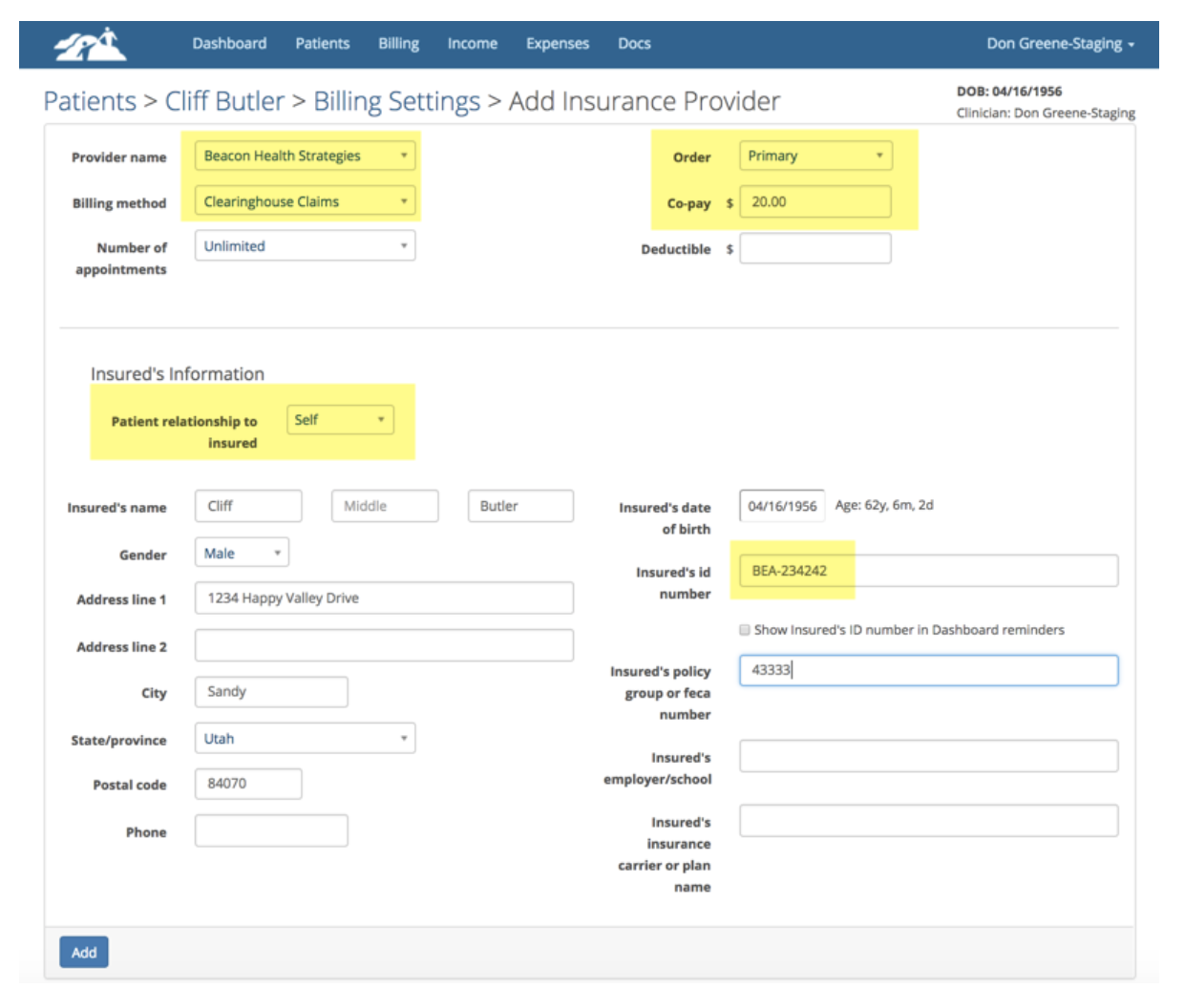The height and width of the screenshot is (1008, 1184).
Task: Open the Expenses menu item
Action: (x=558, y=44)
